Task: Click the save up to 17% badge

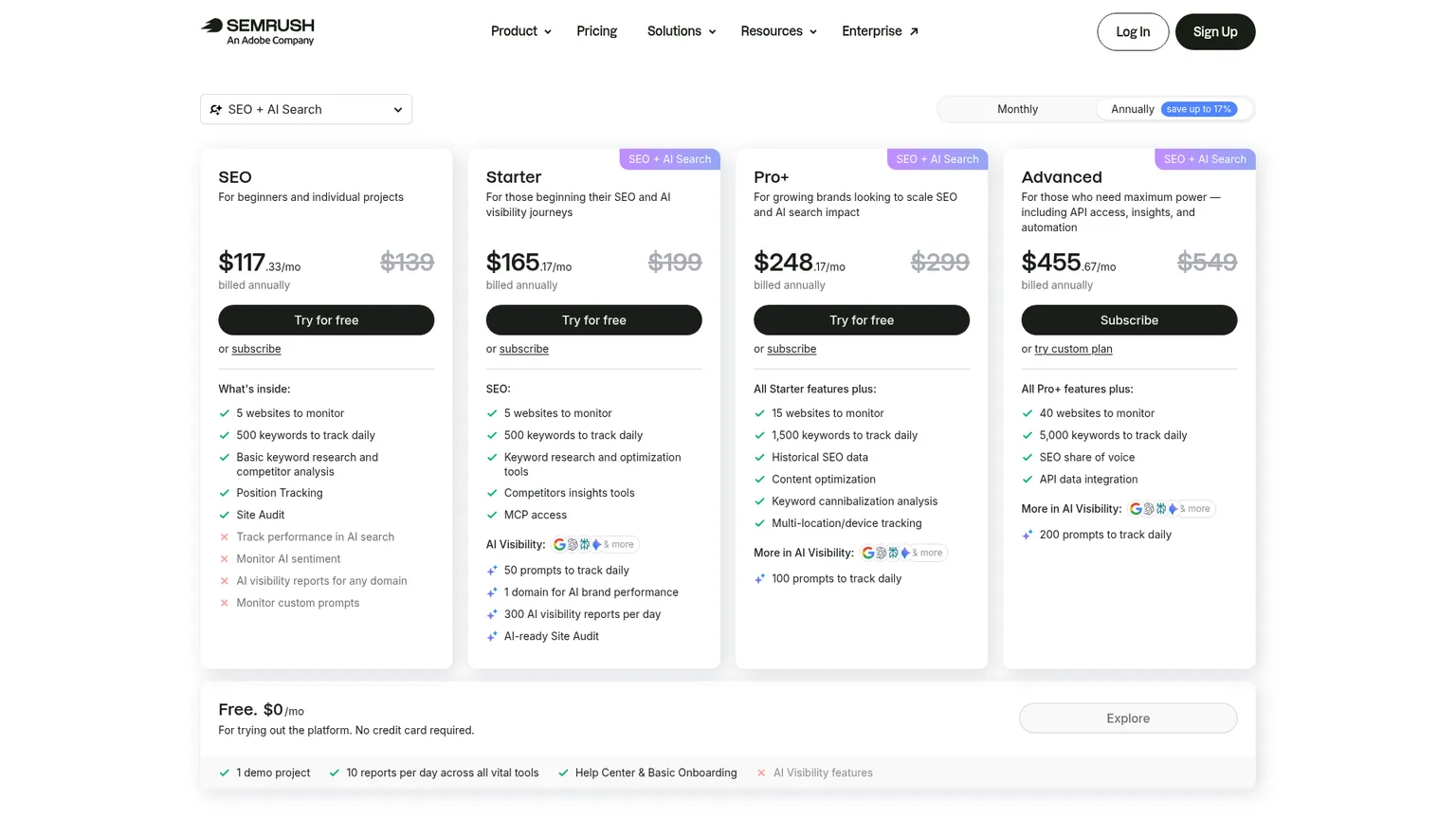Action: [1199, 109]
